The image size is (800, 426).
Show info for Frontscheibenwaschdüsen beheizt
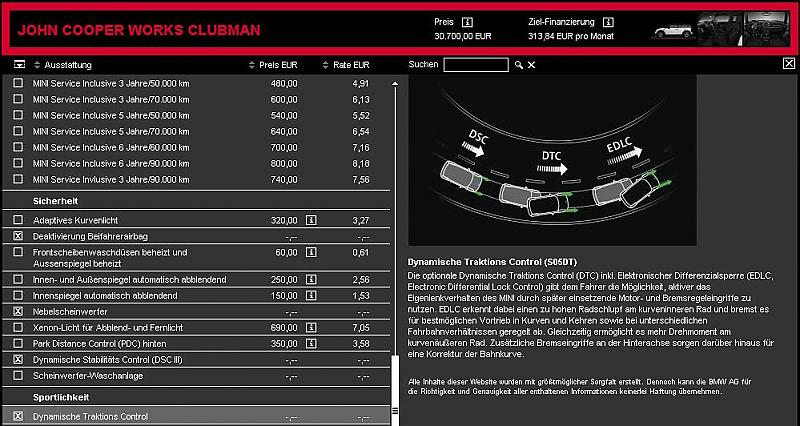(311, 254)
